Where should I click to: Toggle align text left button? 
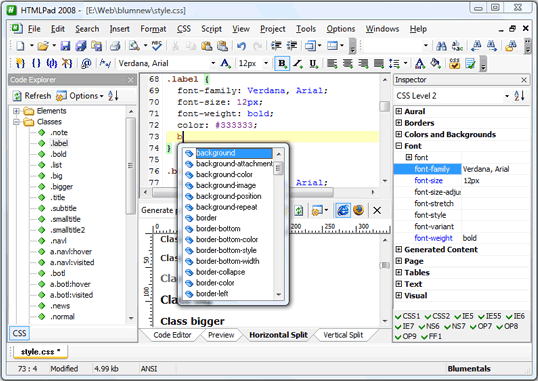(x=332, y=64)
